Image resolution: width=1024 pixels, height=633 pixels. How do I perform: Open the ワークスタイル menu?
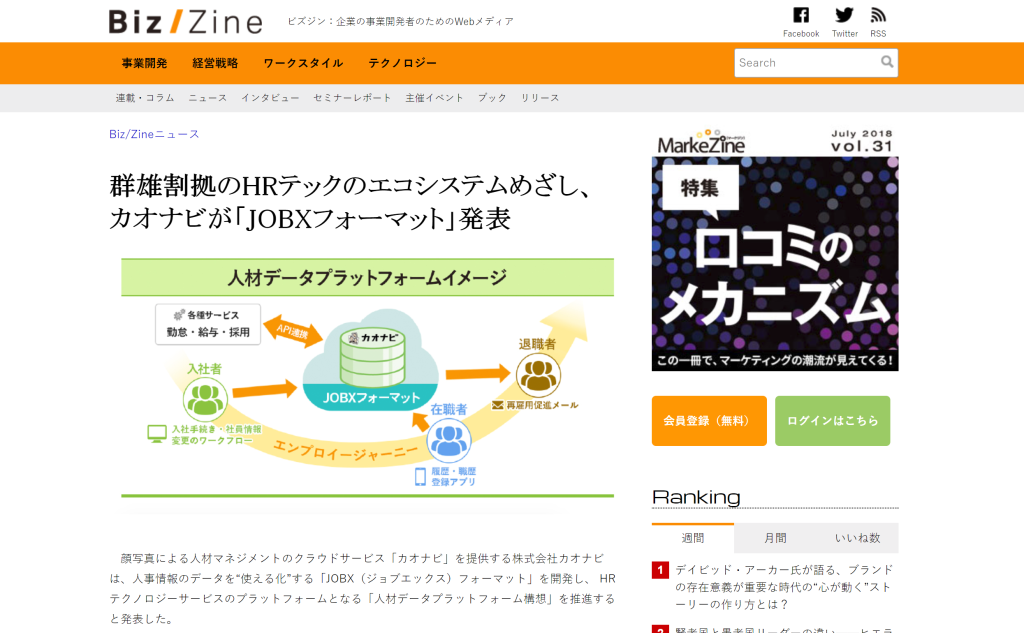pos(303,63)
